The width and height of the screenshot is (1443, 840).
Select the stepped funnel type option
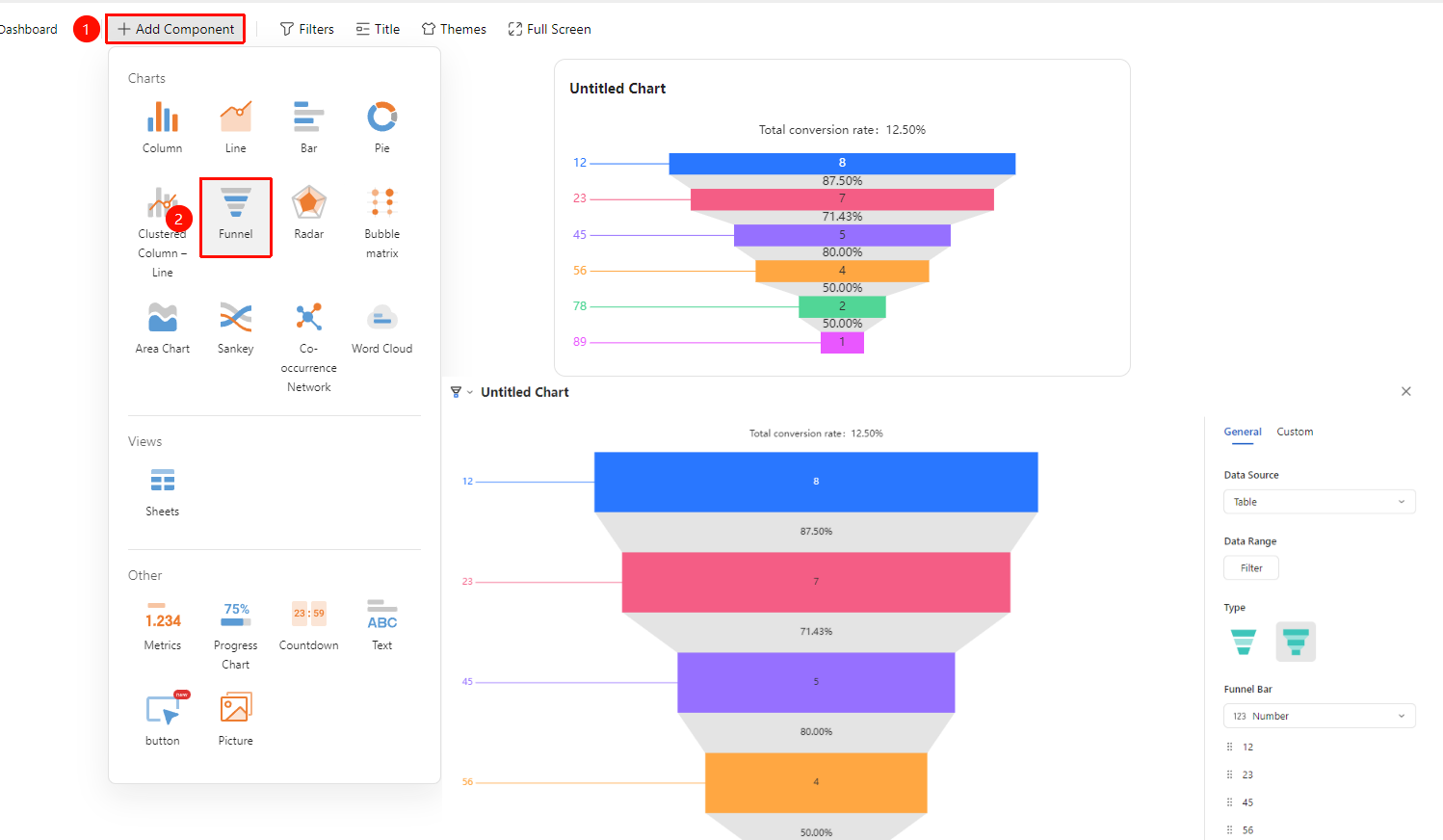[x=1296, y=642]
